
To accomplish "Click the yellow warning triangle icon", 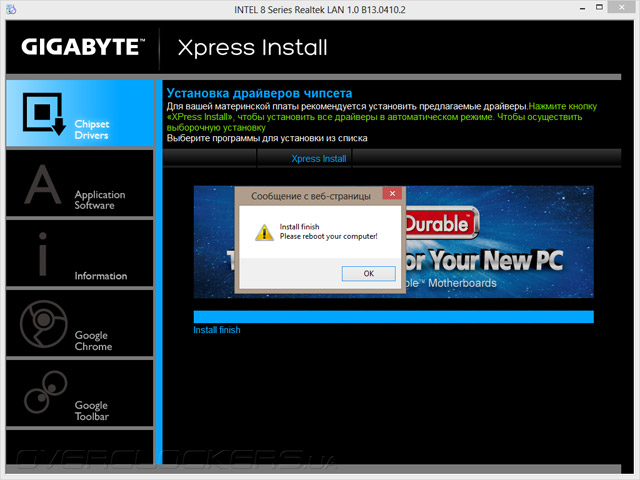I will [x=264, y=233].
